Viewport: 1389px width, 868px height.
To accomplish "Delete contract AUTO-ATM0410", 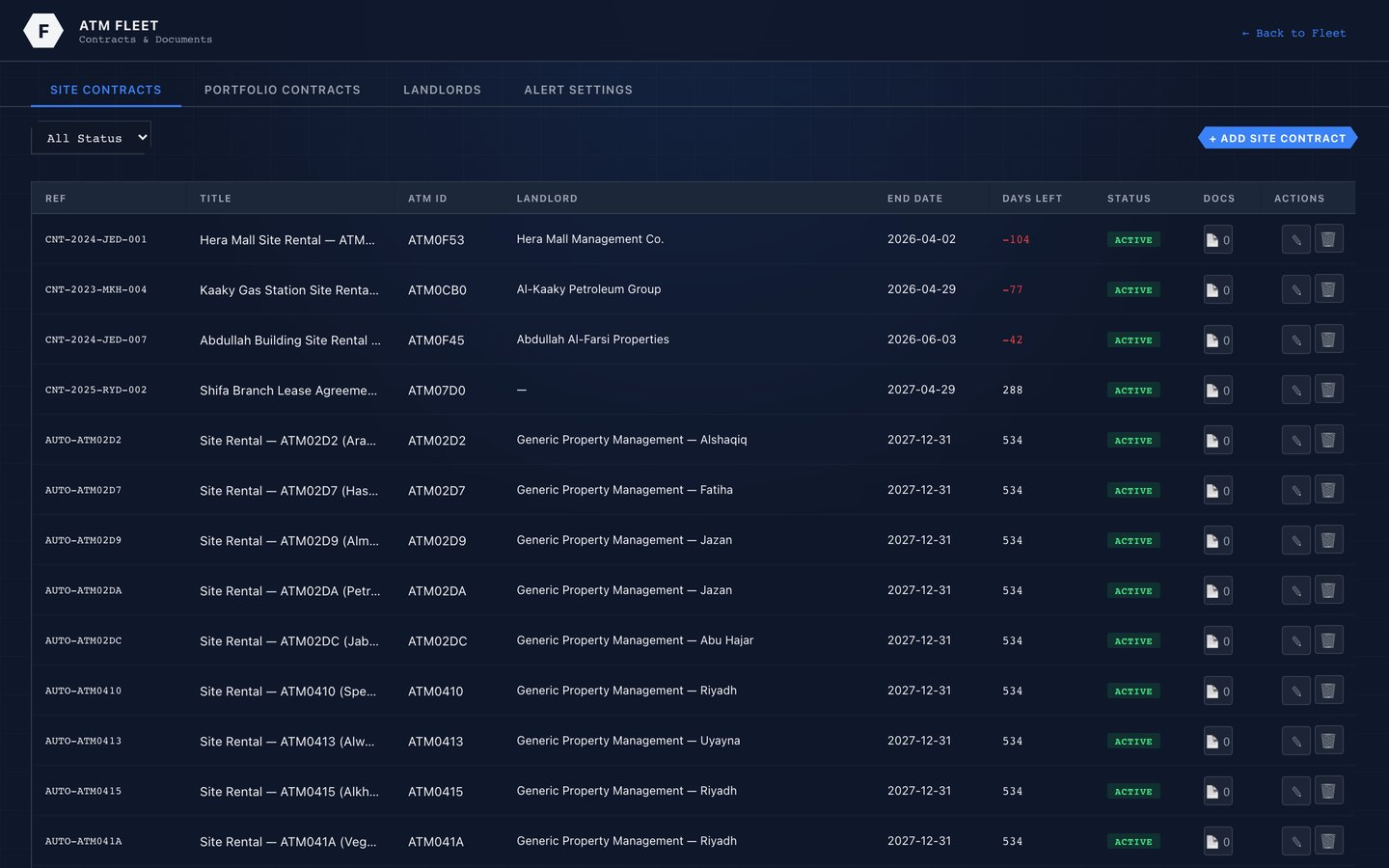I will coord(1328,691).
